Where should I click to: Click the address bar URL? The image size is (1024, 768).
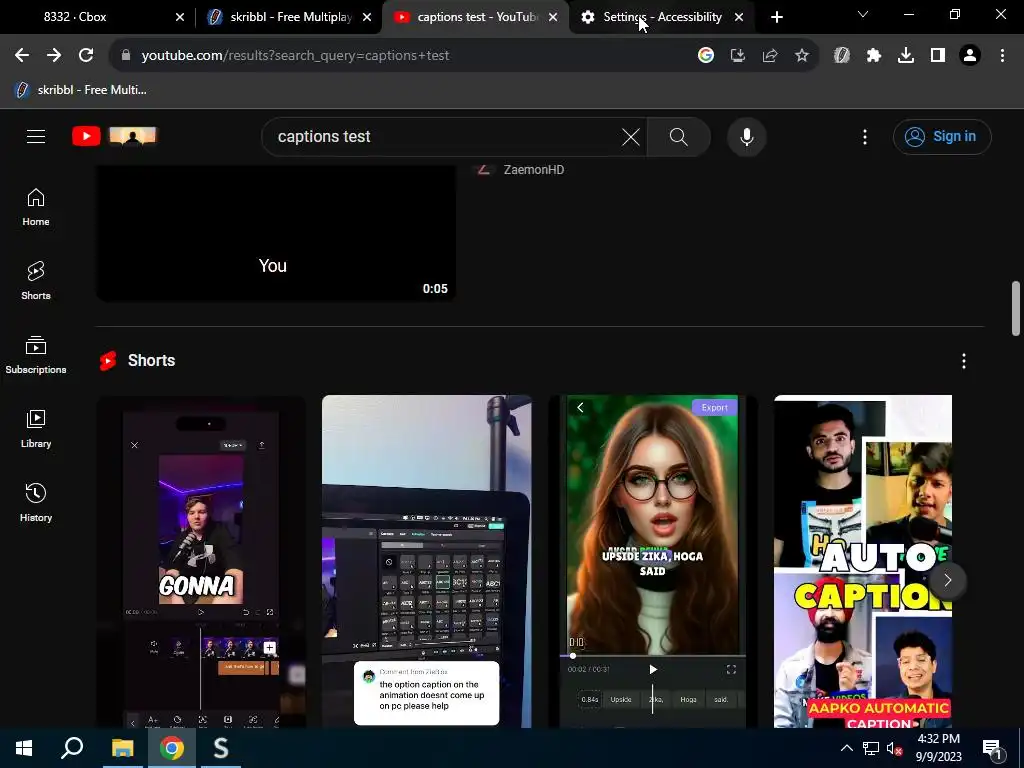pos(295,56)
